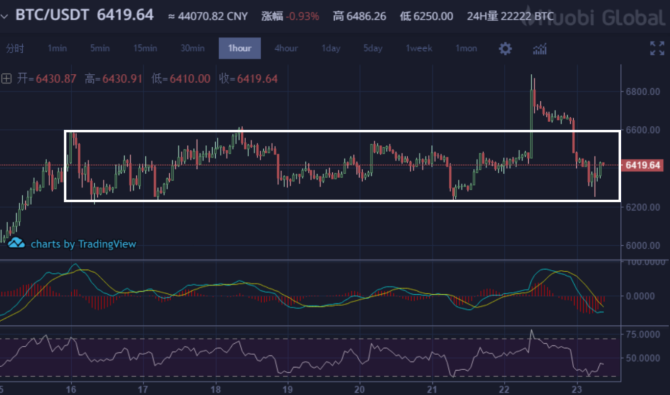
Task: Click the 6000.00 price axis label
Action: 642,246
